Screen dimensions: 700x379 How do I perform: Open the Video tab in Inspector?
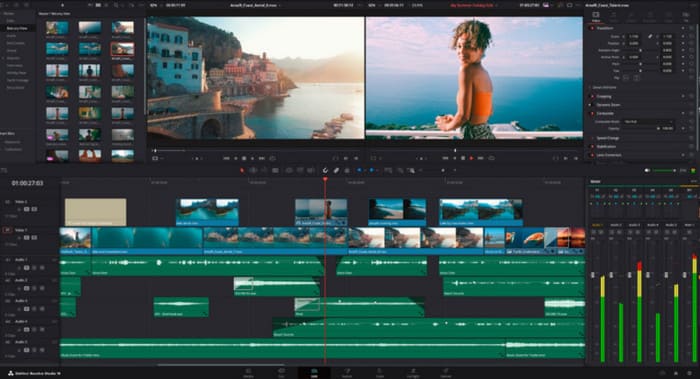596,17
